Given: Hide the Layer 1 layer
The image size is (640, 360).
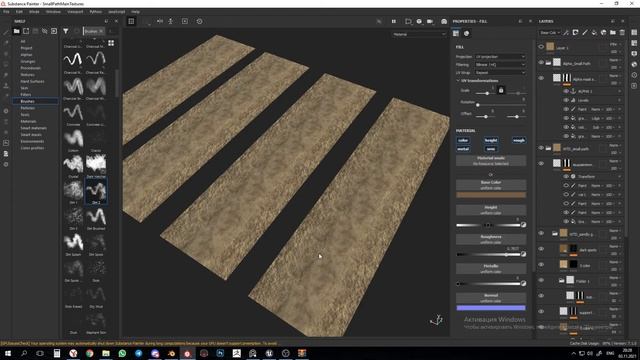Looking at the screenshot, I should pos(541,47).
